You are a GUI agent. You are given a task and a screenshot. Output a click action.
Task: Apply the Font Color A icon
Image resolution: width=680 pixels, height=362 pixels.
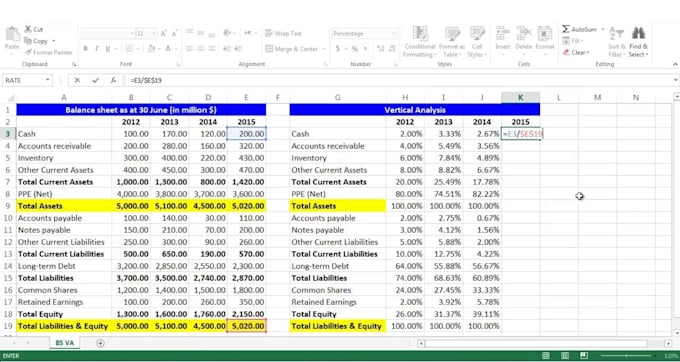[168, 49]
